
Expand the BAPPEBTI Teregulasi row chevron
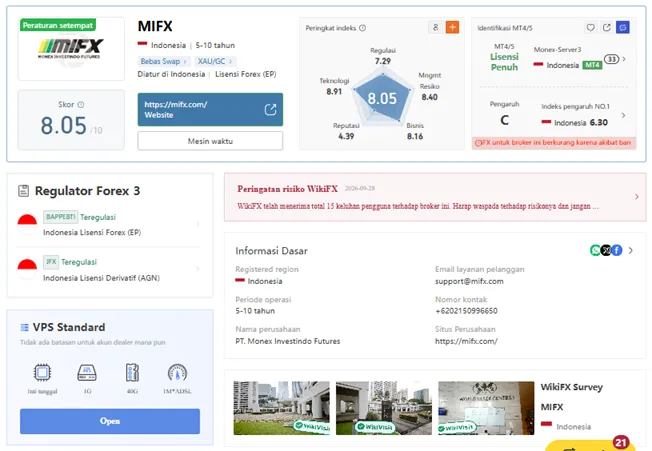pos(198,224)
